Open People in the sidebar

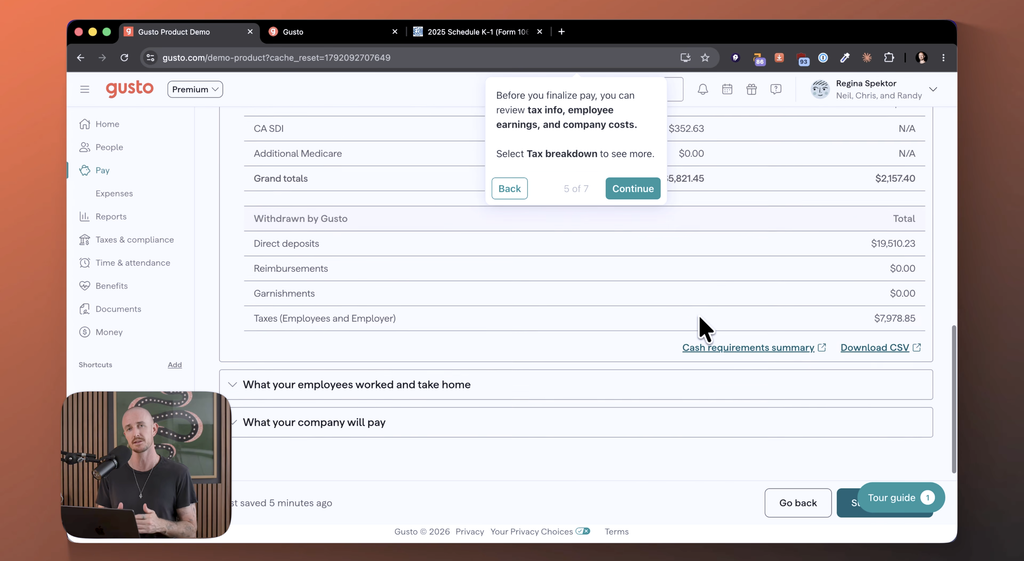109,147
